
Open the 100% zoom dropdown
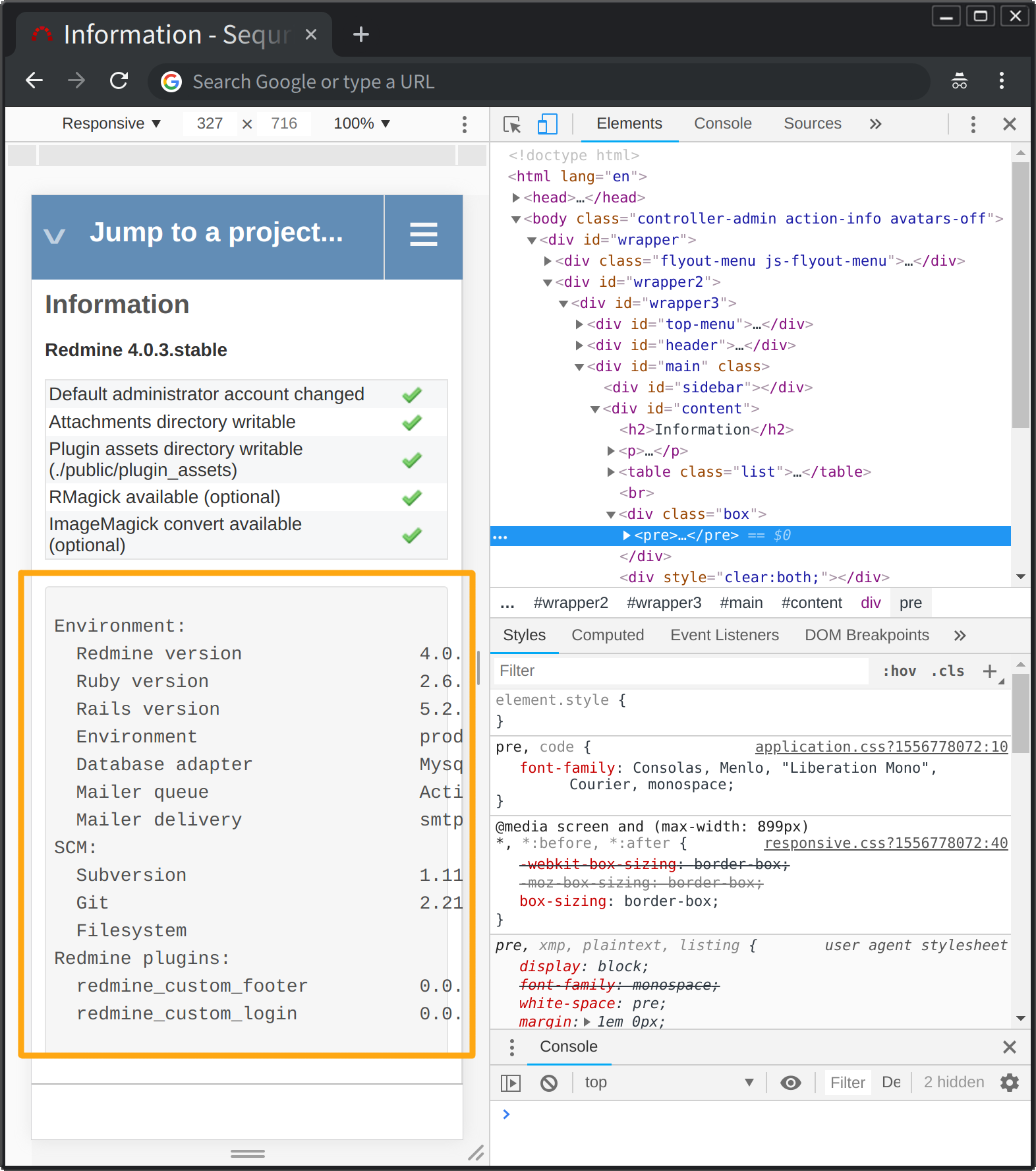pyautogui.click(x=362, y=124)
